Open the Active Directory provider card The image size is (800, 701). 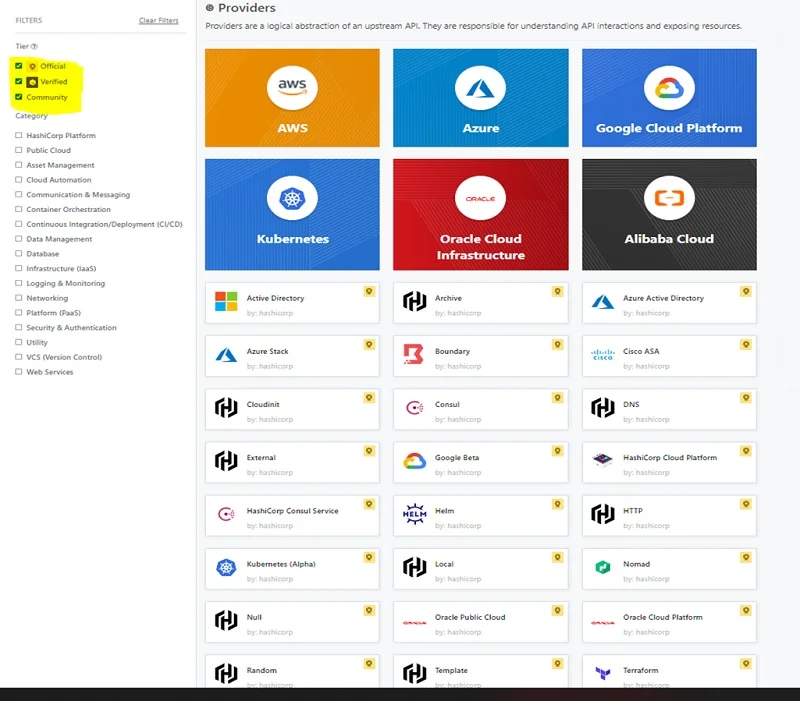pyautogui.click(x=292, y=303)
